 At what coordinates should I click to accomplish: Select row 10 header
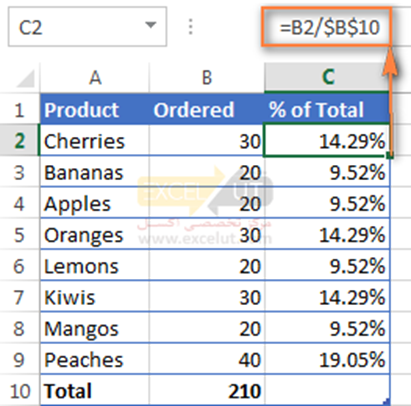[19, 391]
